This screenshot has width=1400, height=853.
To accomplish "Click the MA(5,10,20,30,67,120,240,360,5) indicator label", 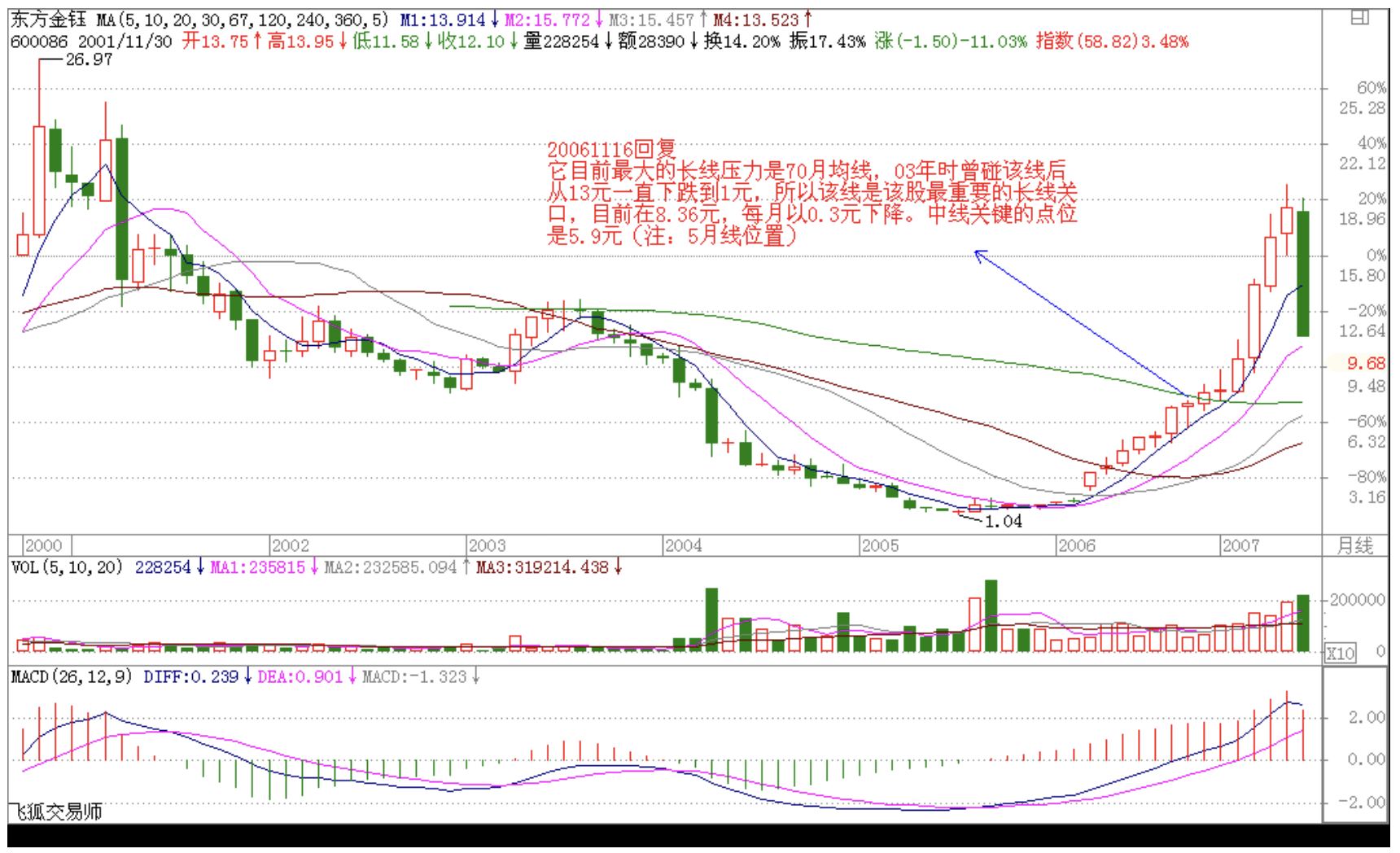I will click(242, 20).
